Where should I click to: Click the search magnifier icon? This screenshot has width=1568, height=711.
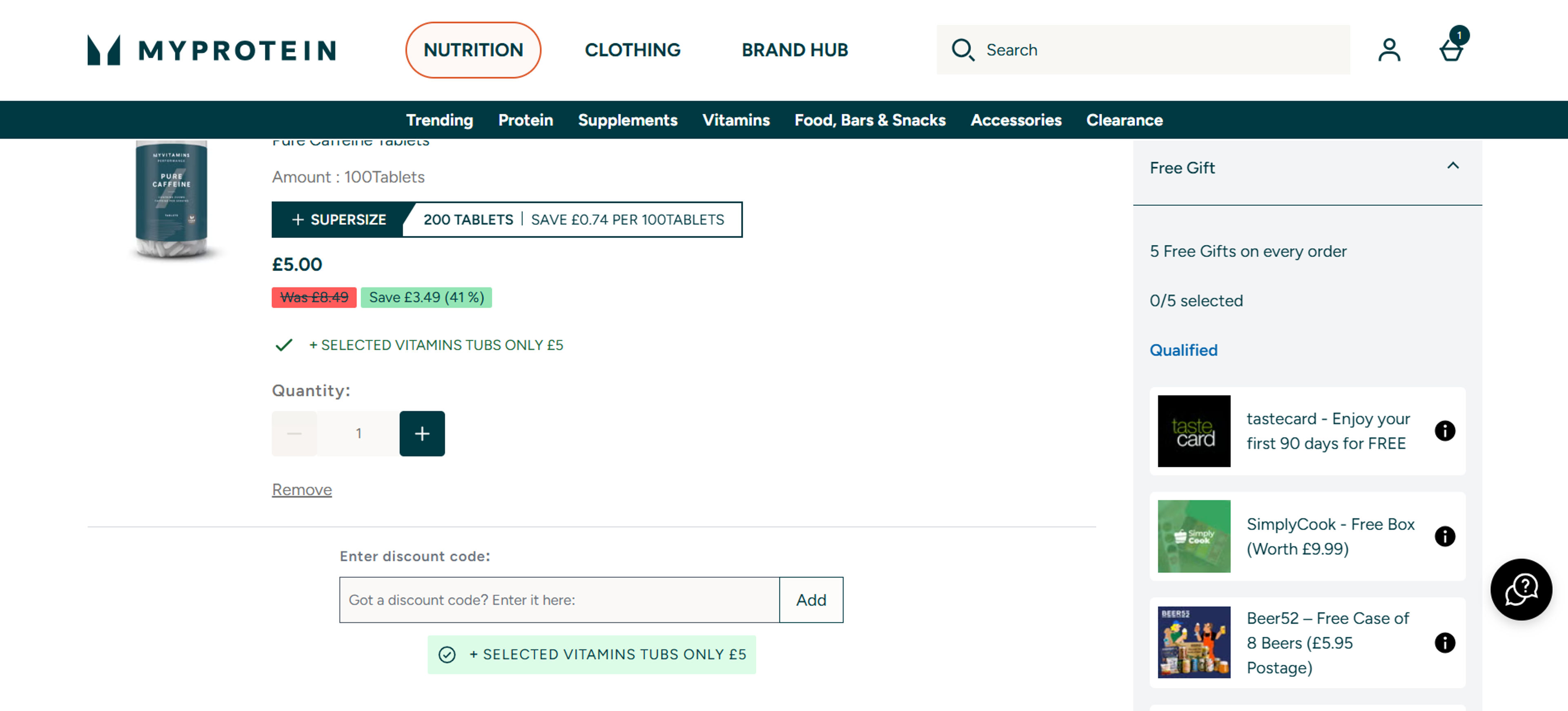pyautogui.click(x=963, y=50)
